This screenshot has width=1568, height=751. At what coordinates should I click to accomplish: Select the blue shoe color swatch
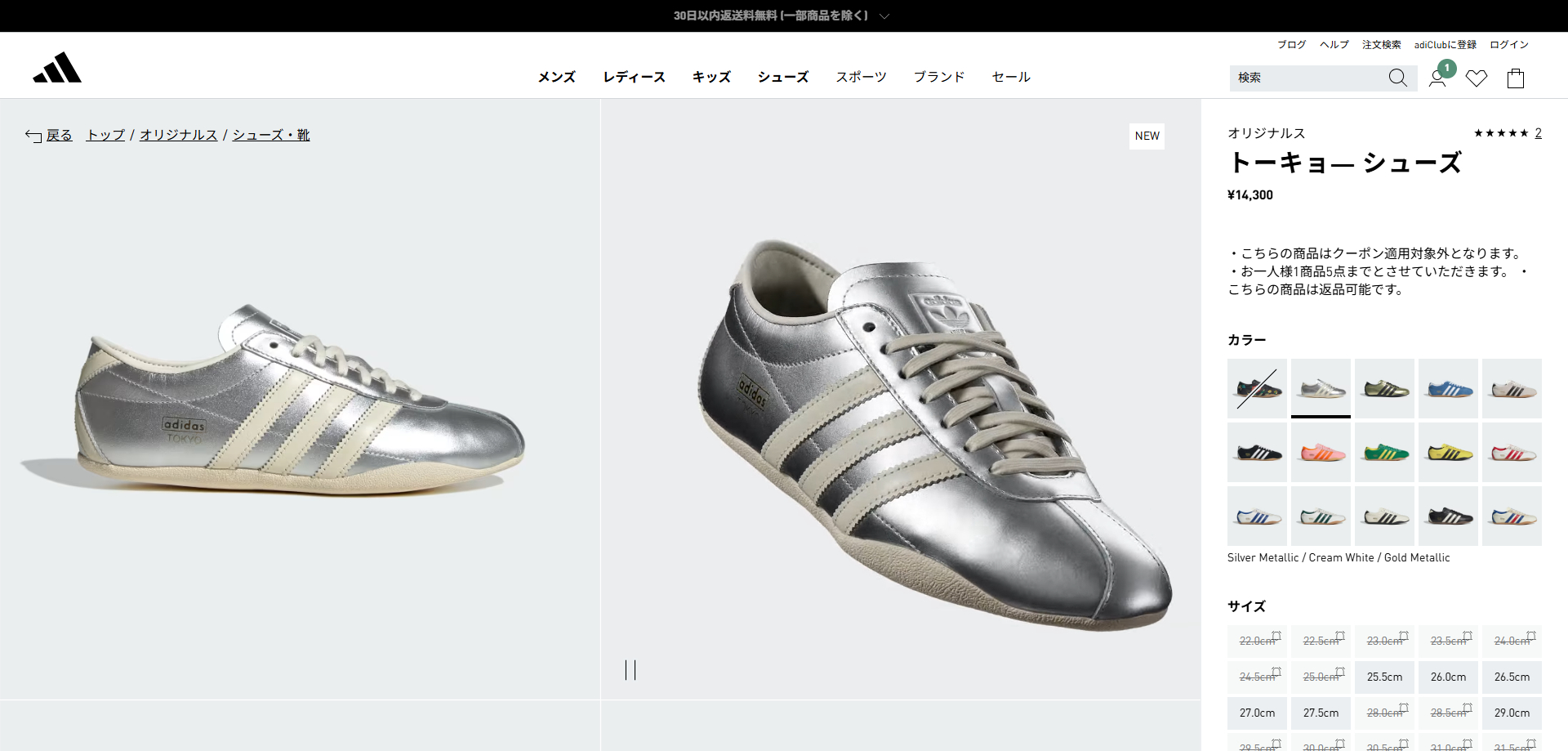tap(1448, 388)
